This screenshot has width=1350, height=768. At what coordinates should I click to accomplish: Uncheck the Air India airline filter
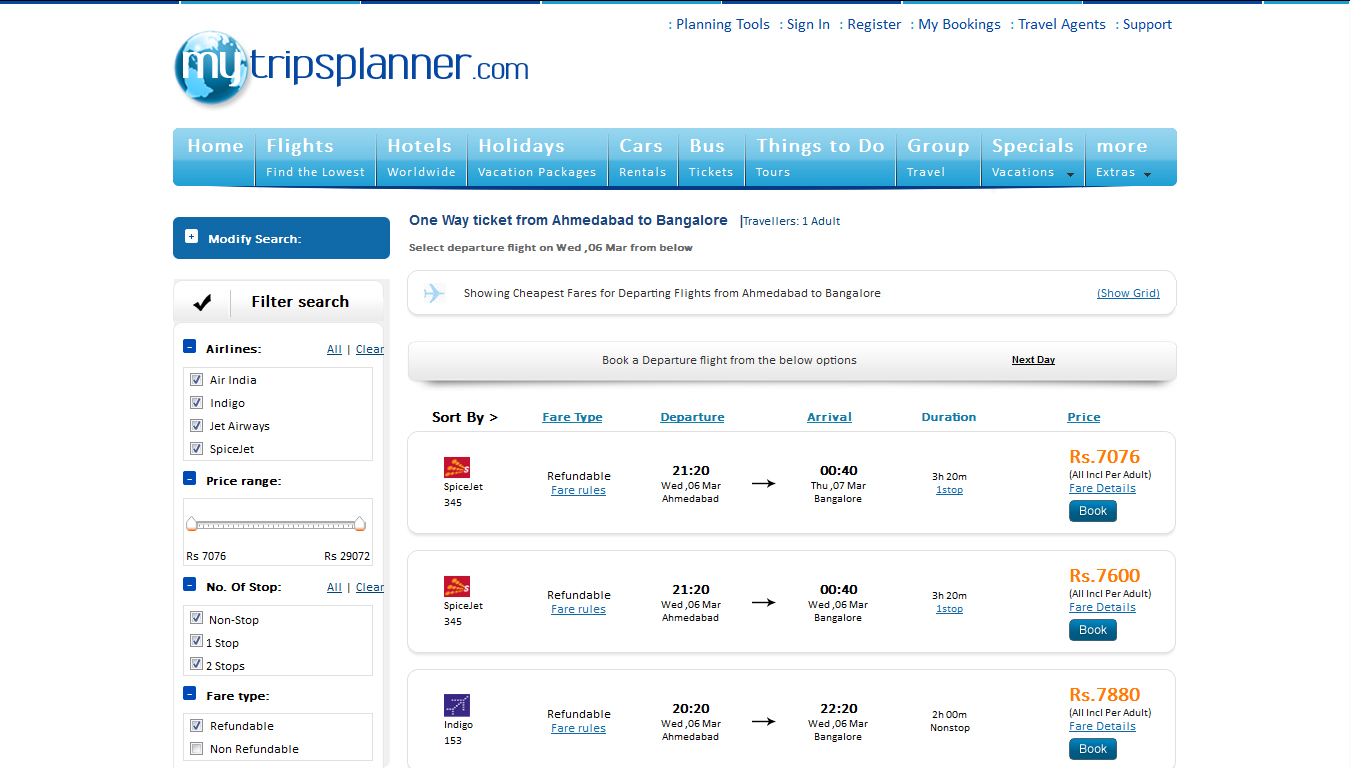196,379
